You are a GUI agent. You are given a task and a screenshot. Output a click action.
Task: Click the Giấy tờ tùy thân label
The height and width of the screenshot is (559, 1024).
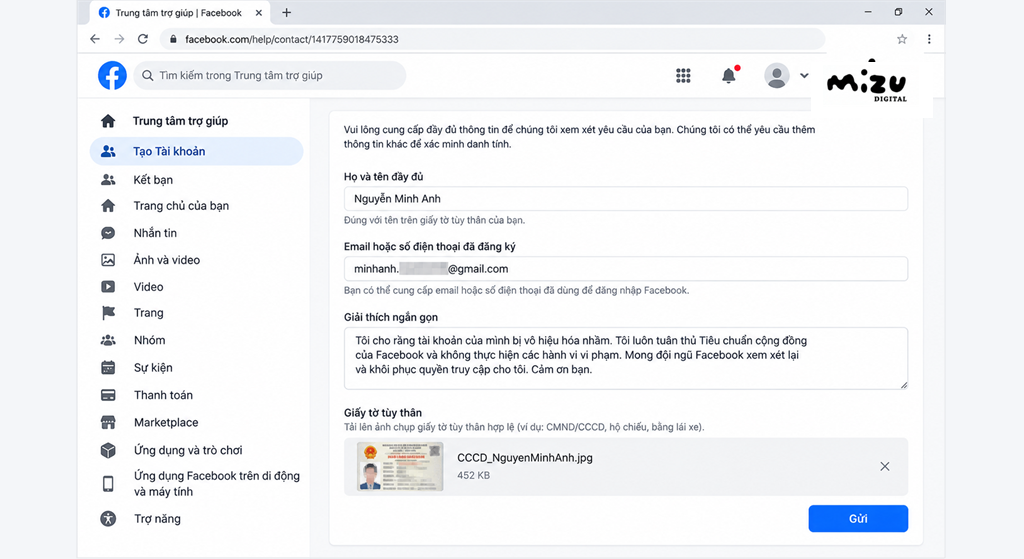[x=383, y=413]
